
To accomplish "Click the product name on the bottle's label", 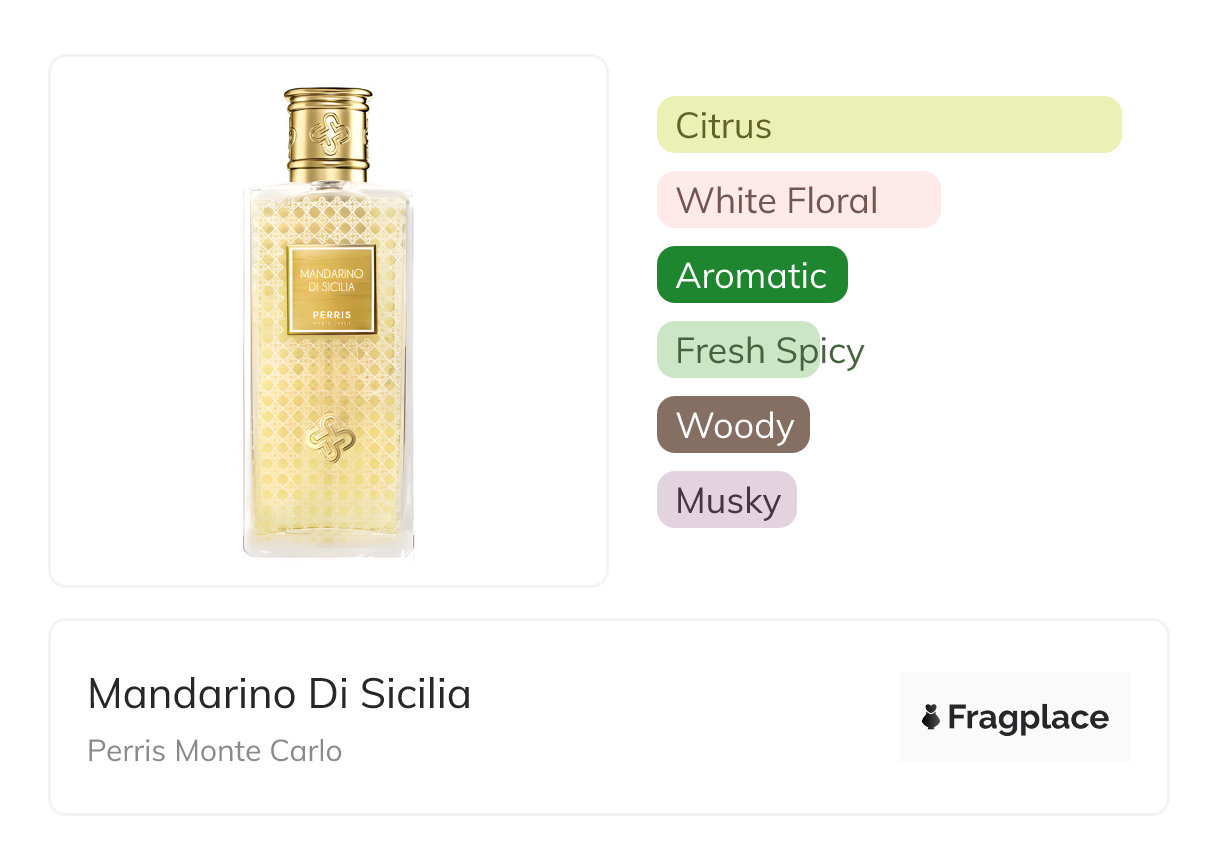I will pos(329,279).
